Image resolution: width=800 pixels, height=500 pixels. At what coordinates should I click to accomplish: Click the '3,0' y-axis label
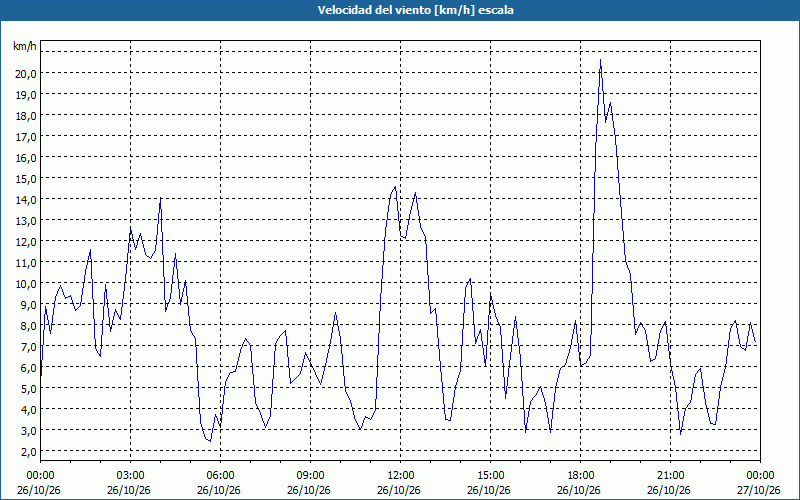pyautogui.click(x=29, y=430)
